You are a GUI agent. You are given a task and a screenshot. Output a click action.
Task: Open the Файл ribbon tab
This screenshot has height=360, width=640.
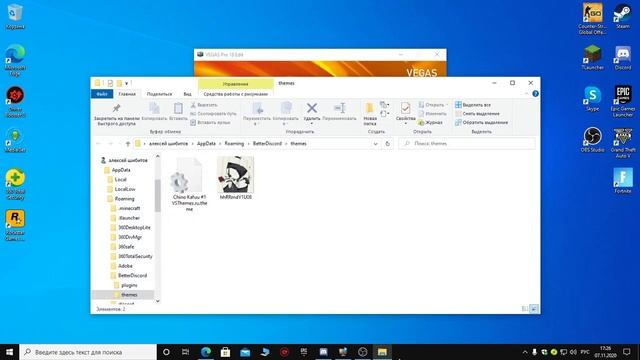click(102, 94)
